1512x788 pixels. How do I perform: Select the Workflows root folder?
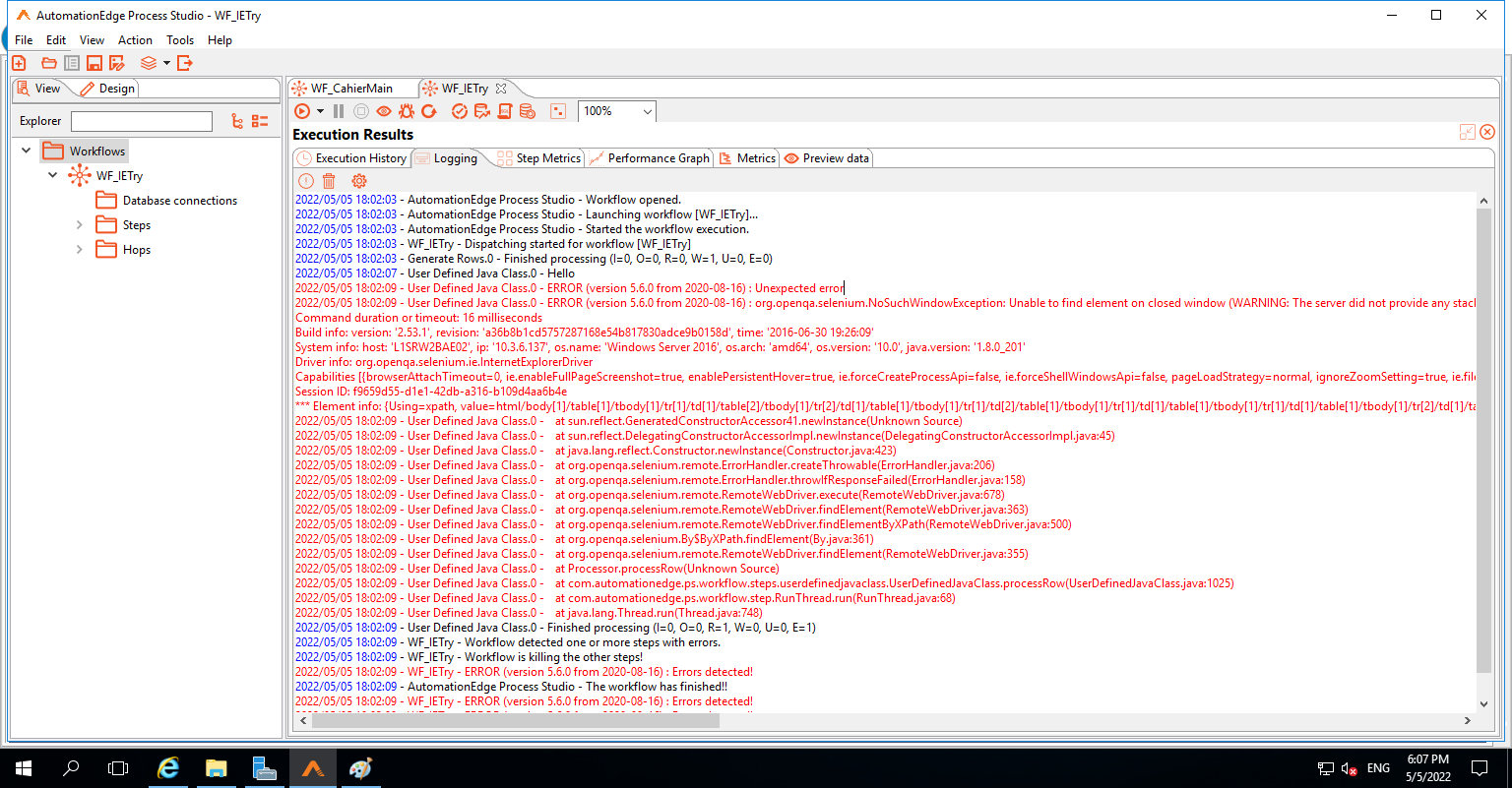click(85, 152)
